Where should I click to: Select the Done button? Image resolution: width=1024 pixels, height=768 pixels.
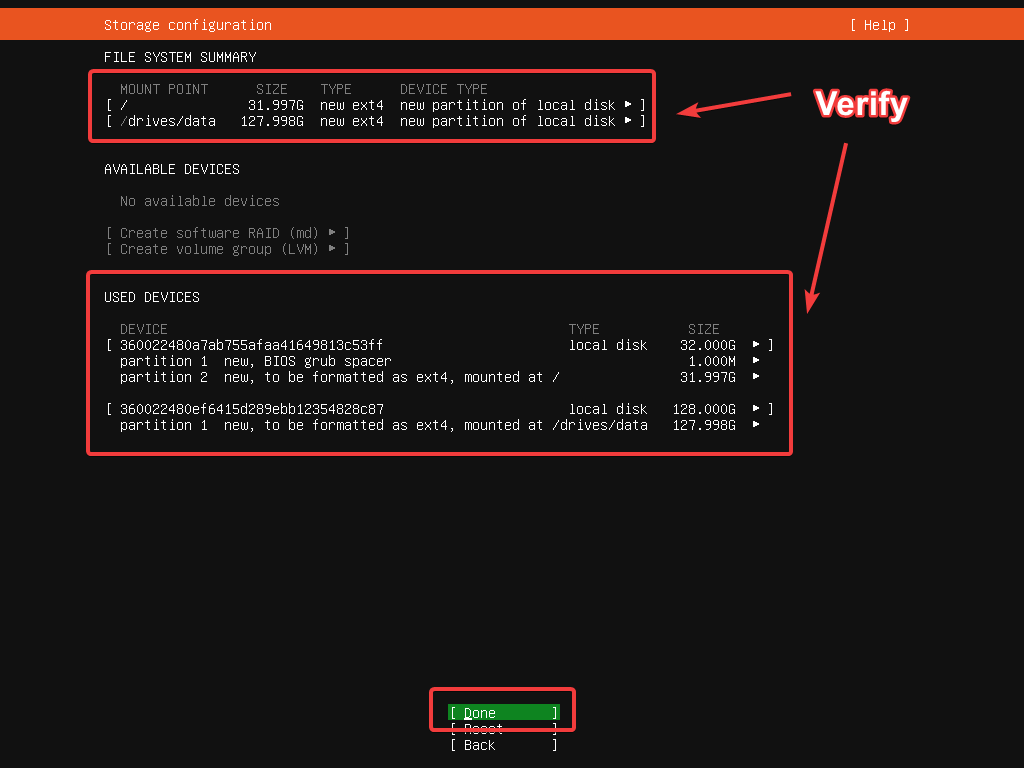(x=503, y=712)
